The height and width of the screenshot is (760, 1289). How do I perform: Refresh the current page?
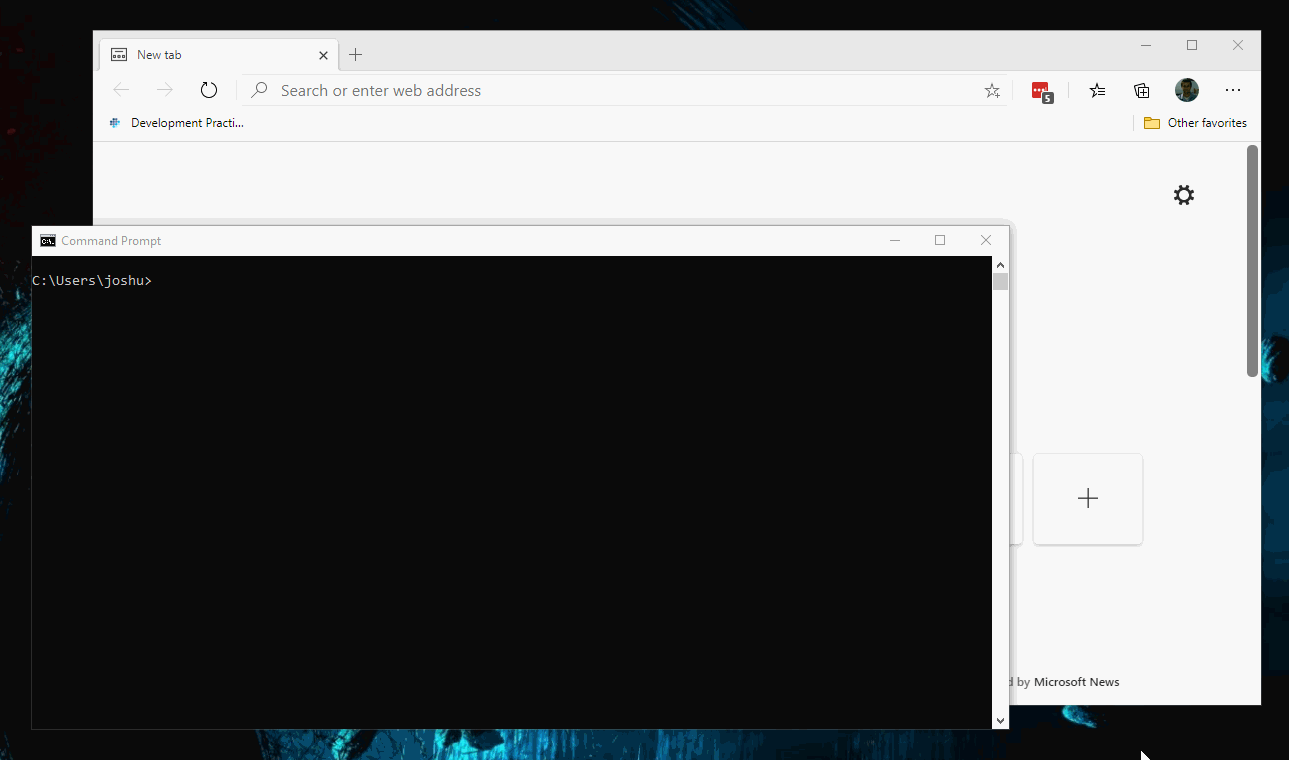click(208, 89)
